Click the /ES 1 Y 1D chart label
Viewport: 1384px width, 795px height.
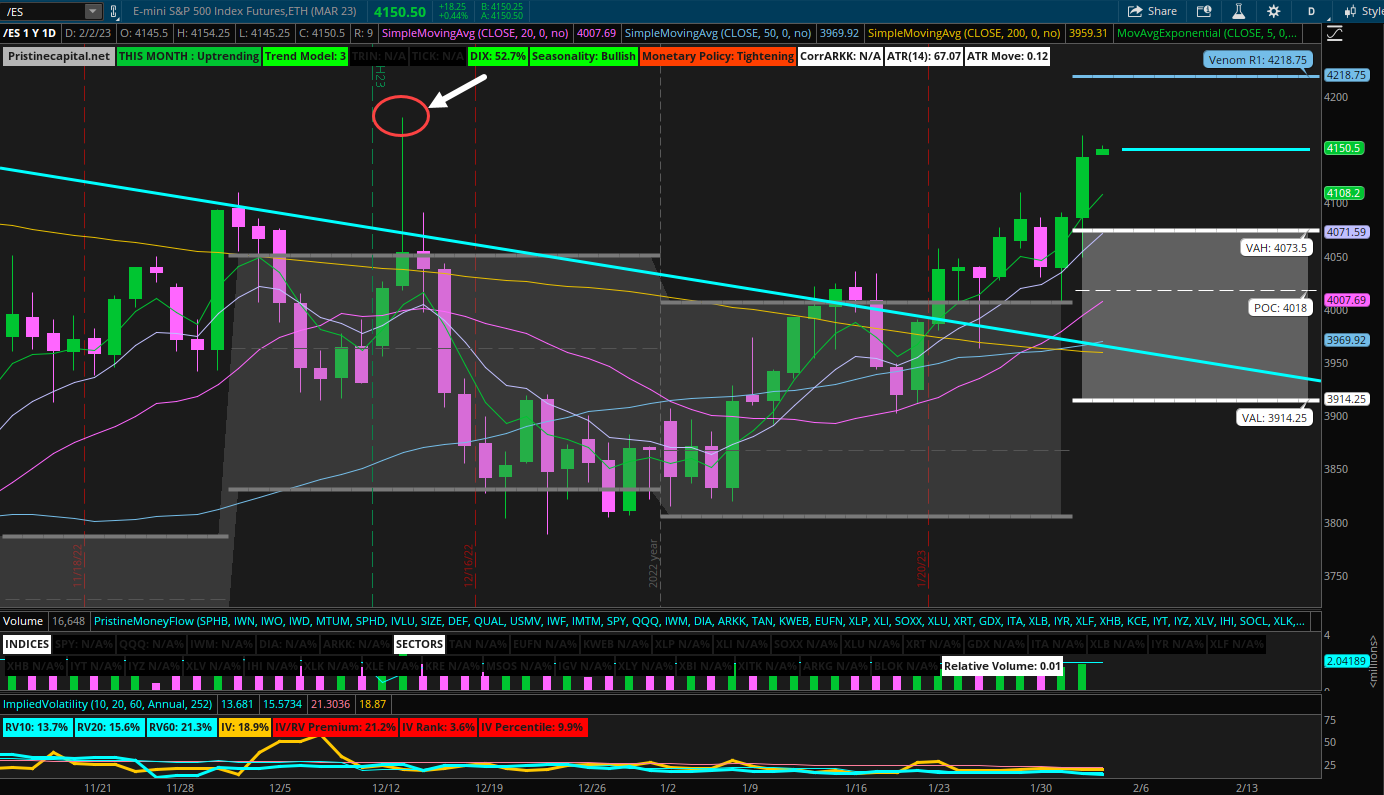tap(31, 32)
